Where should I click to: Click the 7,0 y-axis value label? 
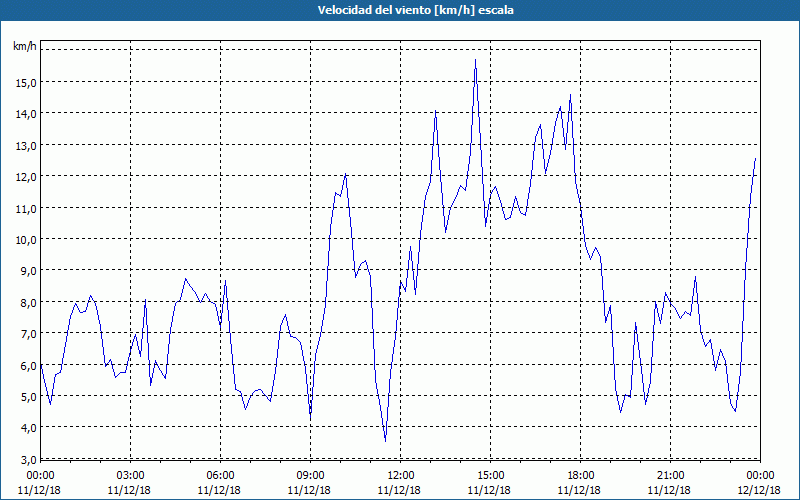(27, 333)
